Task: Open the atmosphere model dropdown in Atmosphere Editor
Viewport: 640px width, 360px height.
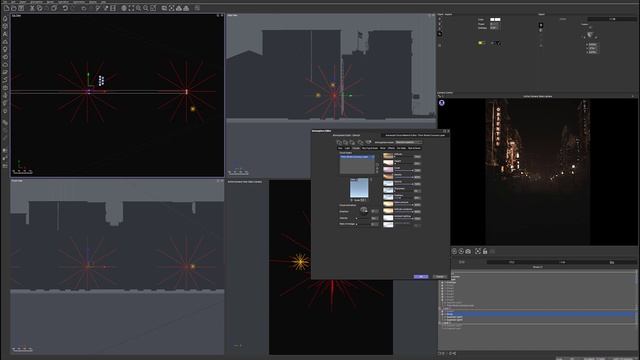Action: (x=408, y=142)
